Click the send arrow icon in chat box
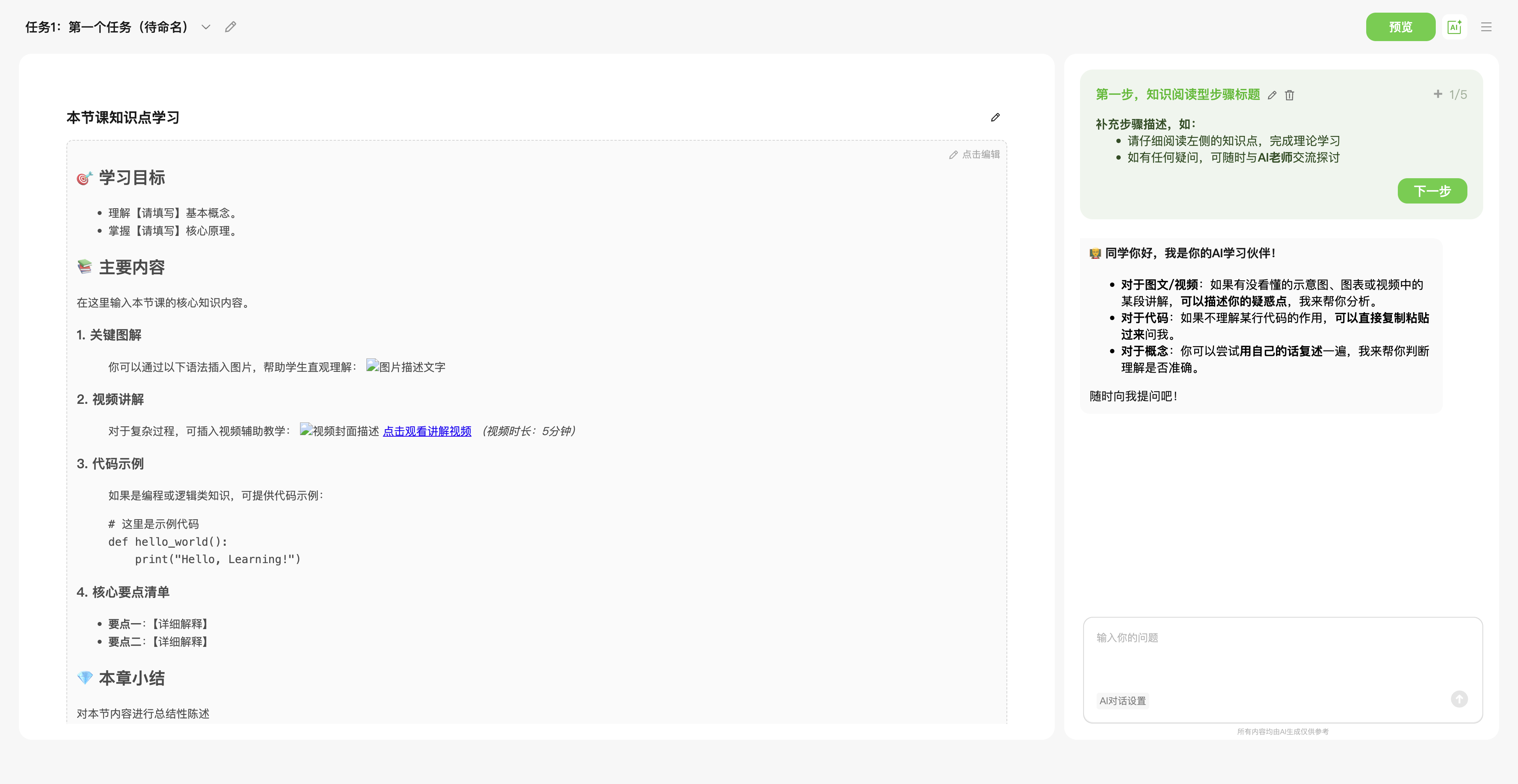The height and width of the screenshot is (784, 1518). 1459,699
